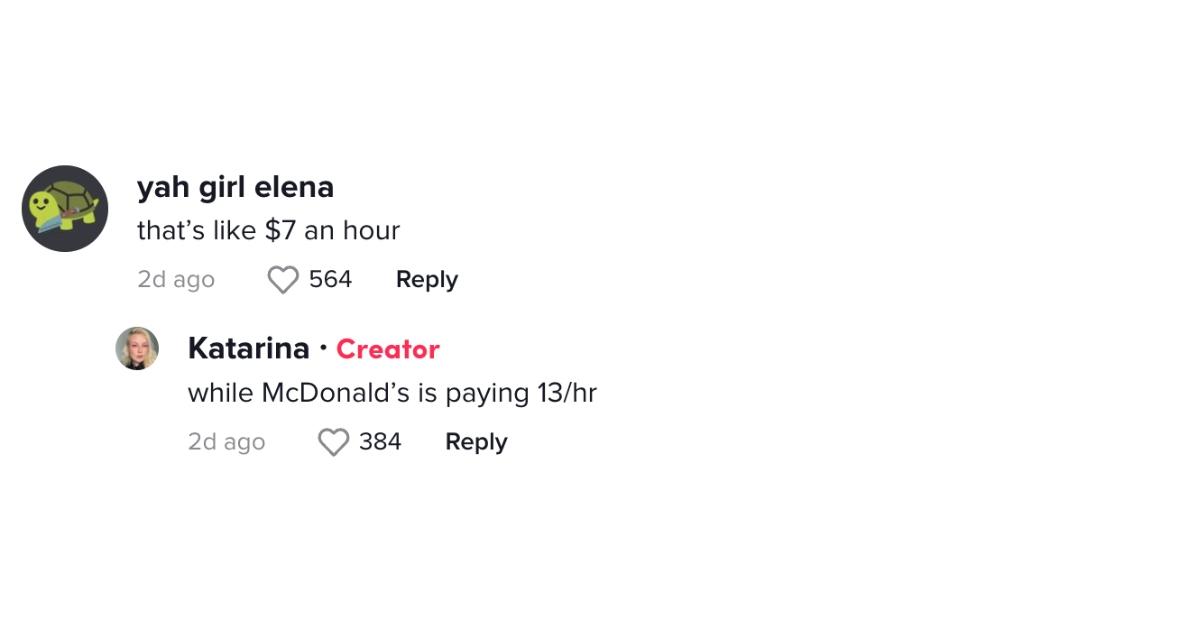Like yah girl elena's comment with the heart
The image size is (1200, 628).
coord(283,280)
